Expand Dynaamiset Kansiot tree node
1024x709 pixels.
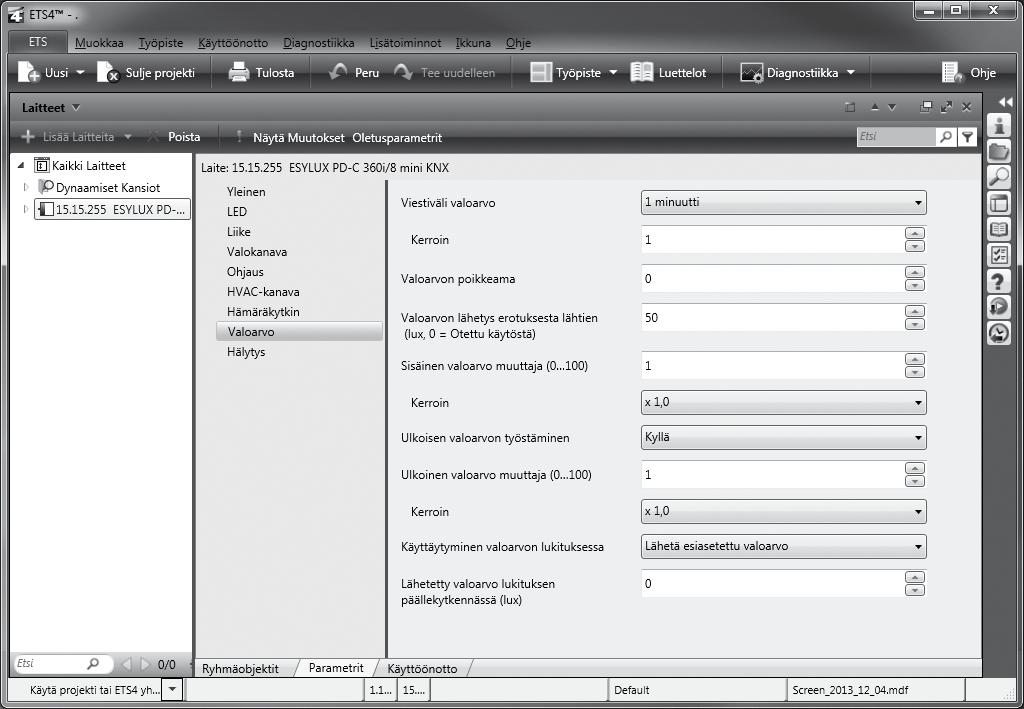pos(25,187)
